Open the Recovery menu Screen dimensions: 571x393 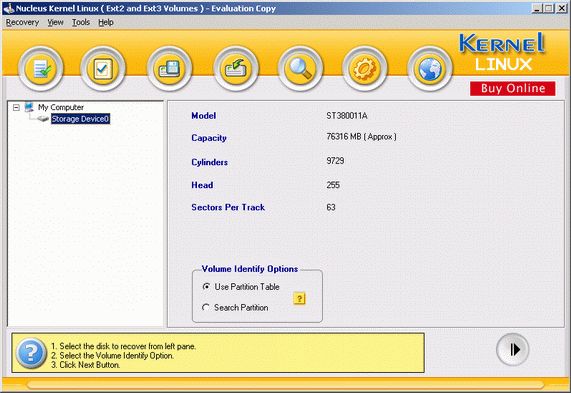(x=22, y=23)
